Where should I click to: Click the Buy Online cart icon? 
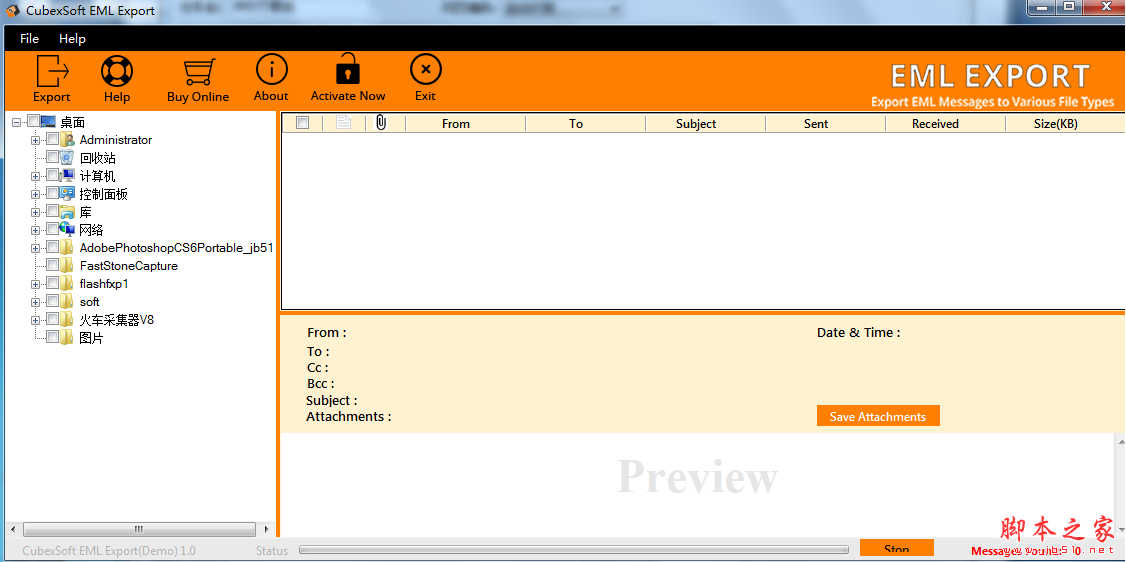point(198,72)
